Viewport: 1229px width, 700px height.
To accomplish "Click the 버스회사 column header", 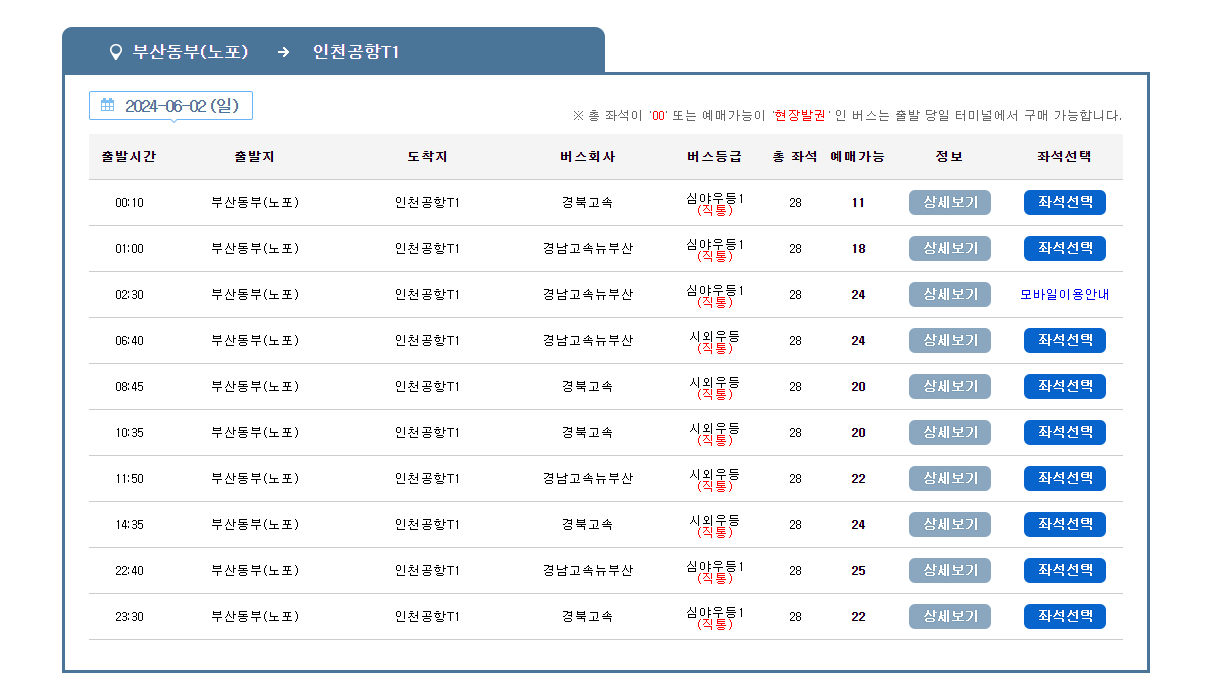I will tap(588, 157).
